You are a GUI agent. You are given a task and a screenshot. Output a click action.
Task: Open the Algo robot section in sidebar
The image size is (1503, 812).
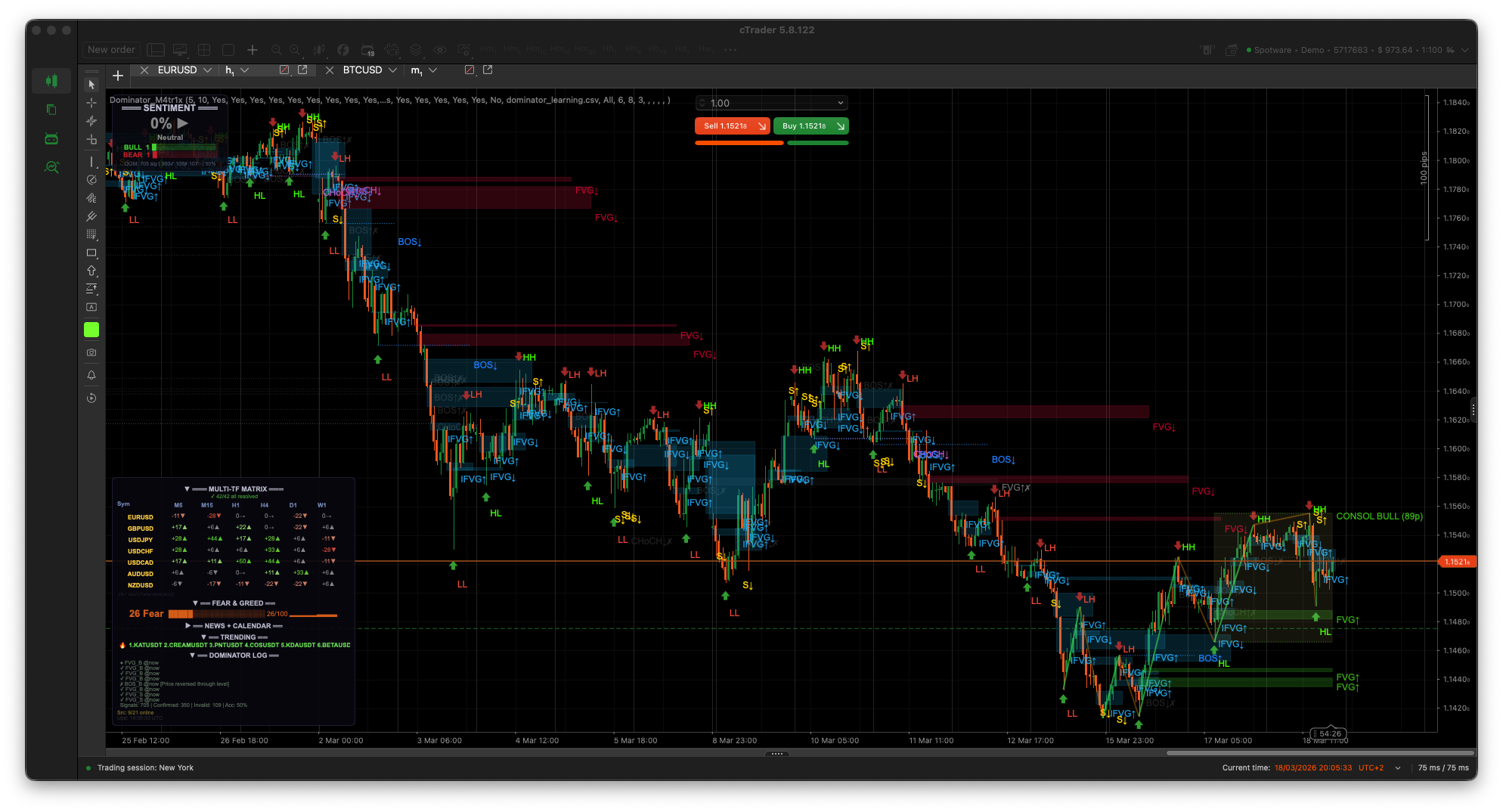point(51,138)
